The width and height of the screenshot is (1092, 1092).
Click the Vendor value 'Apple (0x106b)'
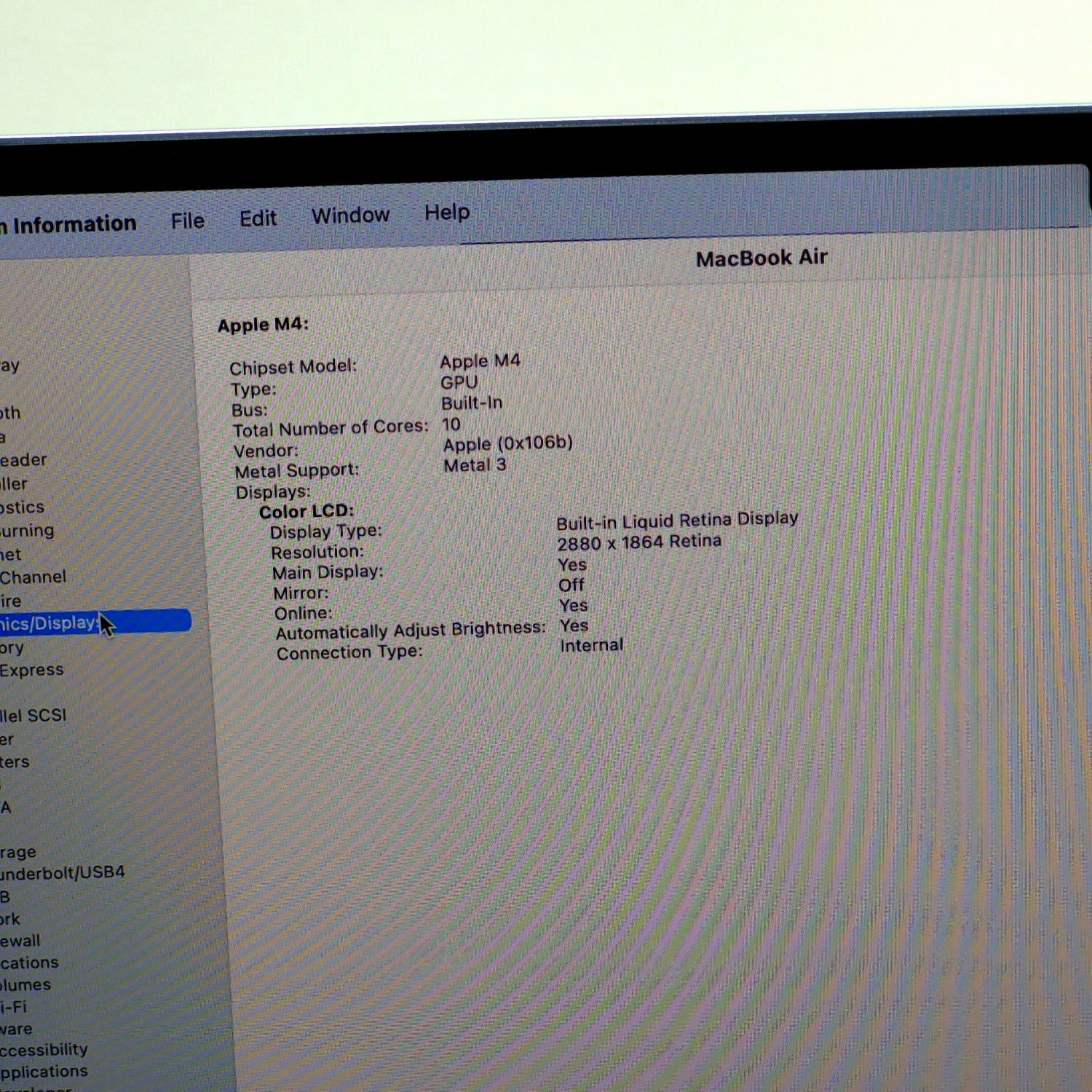click(x=508, y=443)
